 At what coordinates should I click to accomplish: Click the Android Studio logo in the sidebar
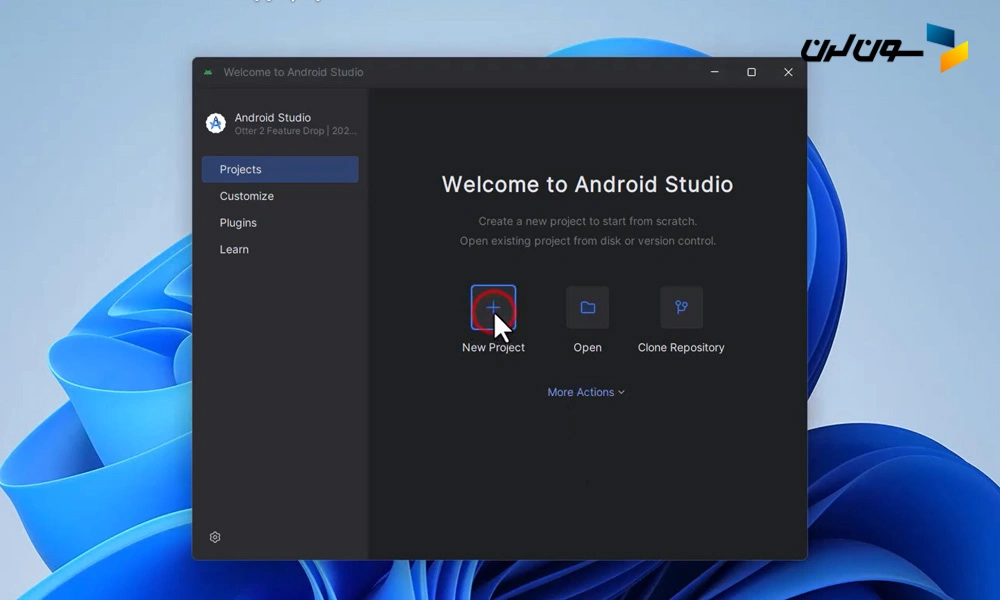point(215,123)
